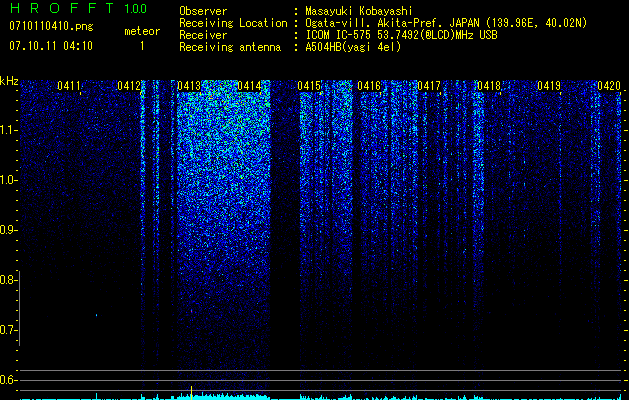Click the 0413 time marker
The width and height of the screenshot is (629, 400).
click(189, 86)
